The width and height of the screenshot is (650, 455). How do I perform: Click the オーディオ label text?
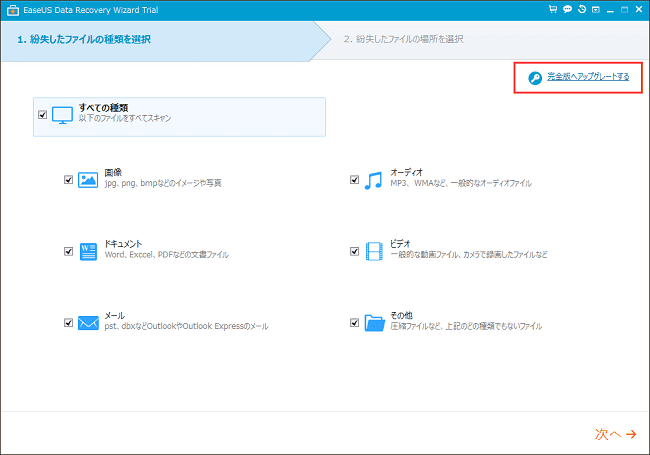click(x=406, y=172)
